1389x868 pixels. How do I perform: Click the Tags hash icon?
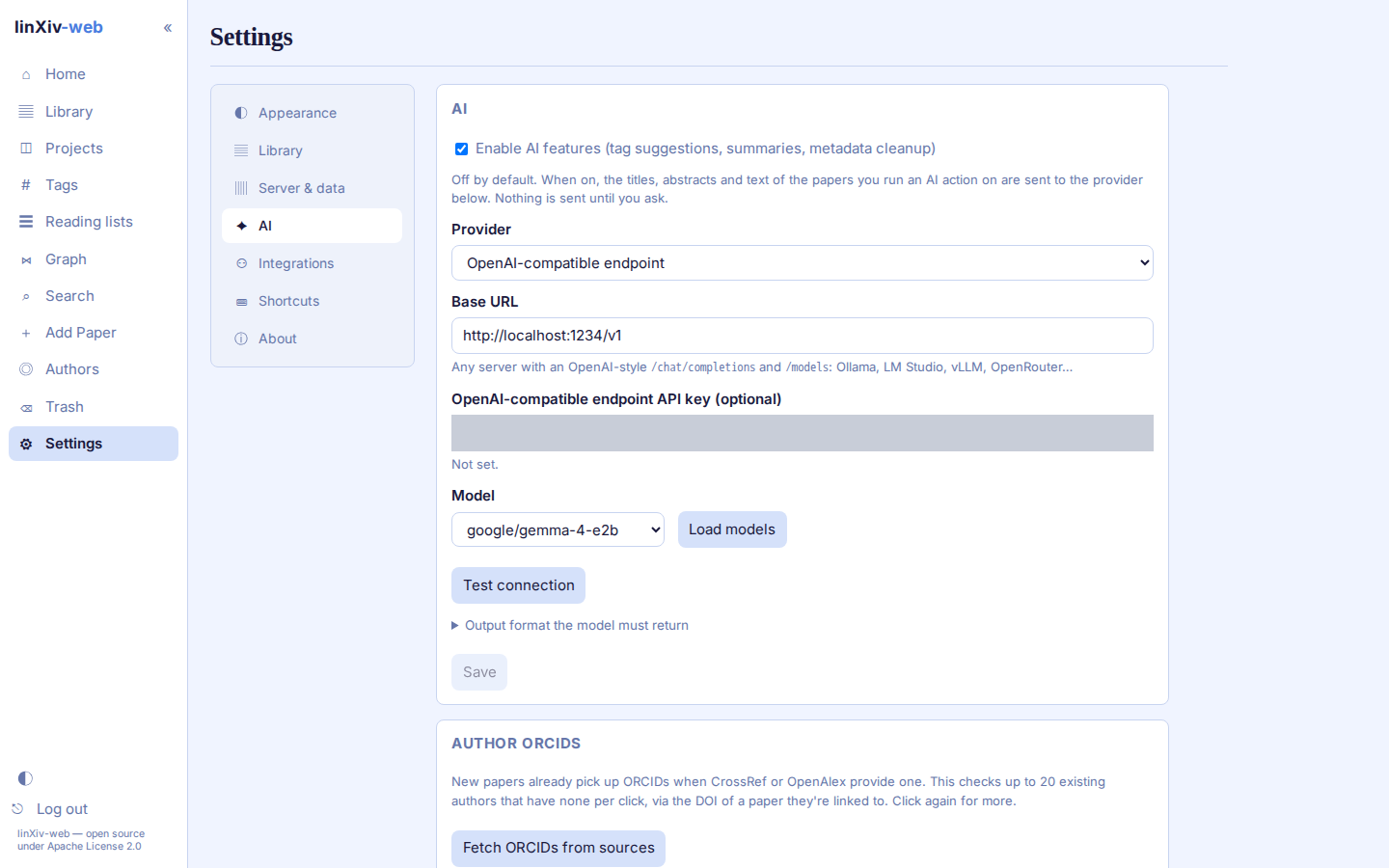click(x=26, y=185)
